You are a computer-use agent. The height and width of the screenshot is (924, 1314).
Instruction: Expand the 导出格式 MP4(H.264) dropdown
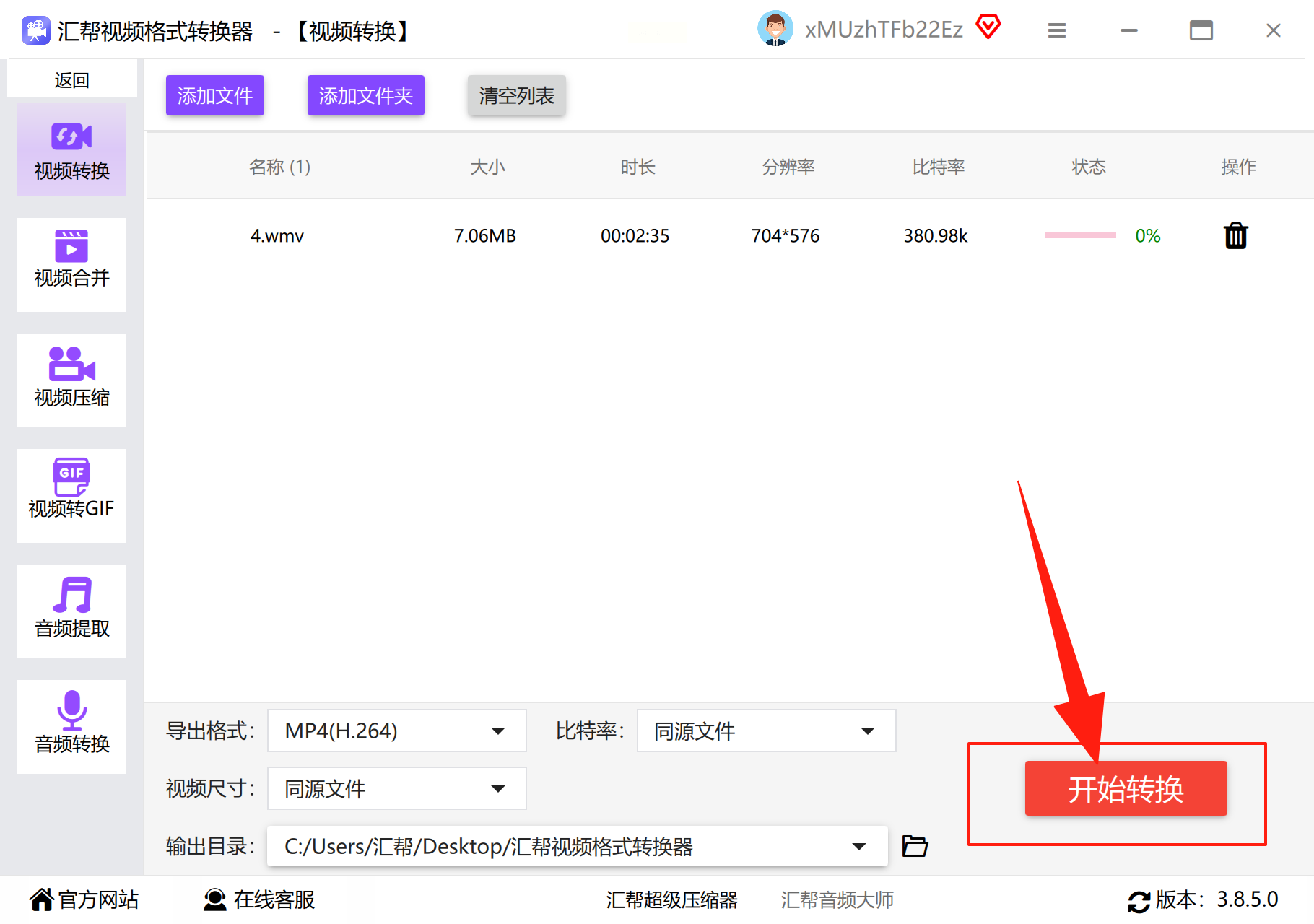(x=396, y=731)
